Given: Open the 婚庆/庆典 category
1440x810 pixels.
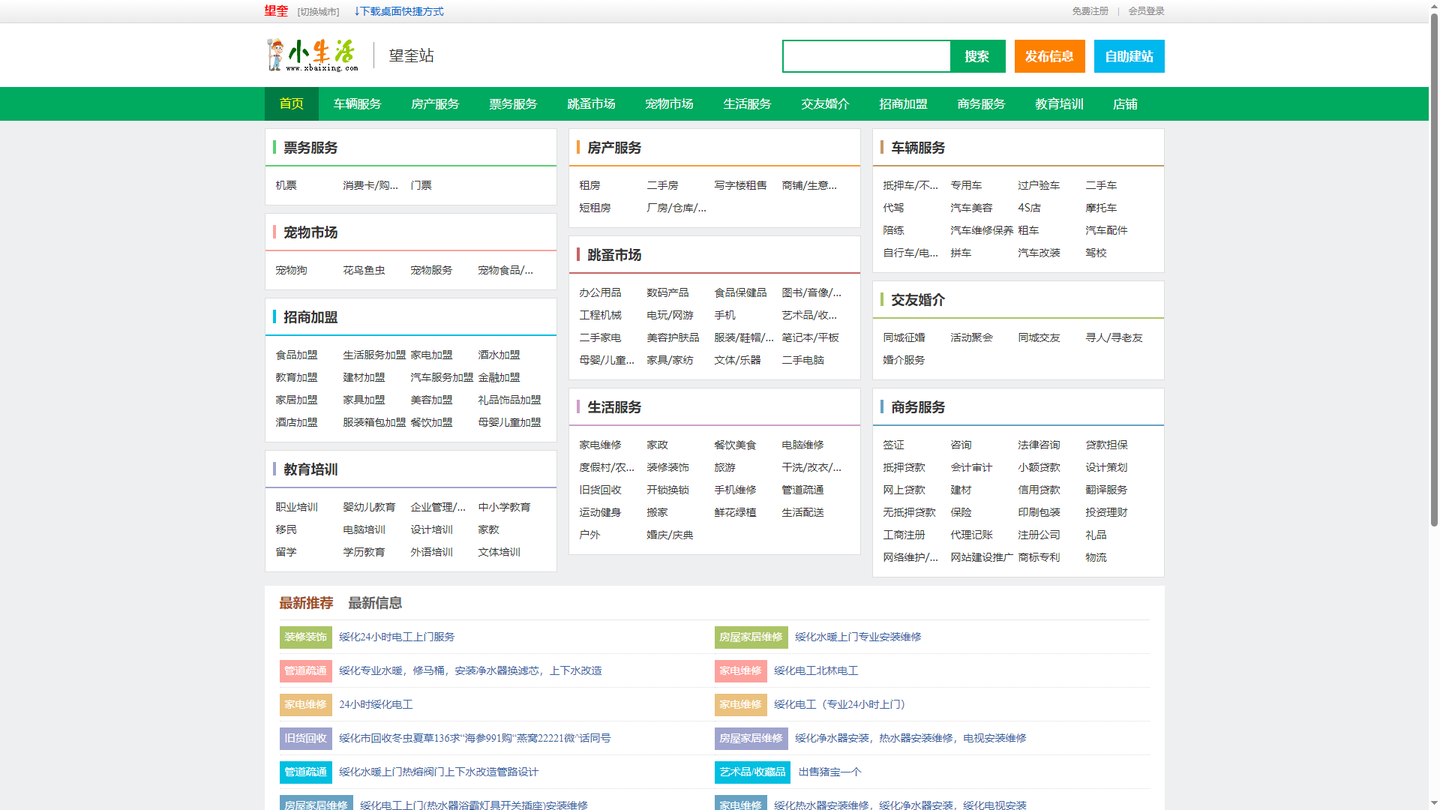Looking at the screenshot, I should (670, 535).
